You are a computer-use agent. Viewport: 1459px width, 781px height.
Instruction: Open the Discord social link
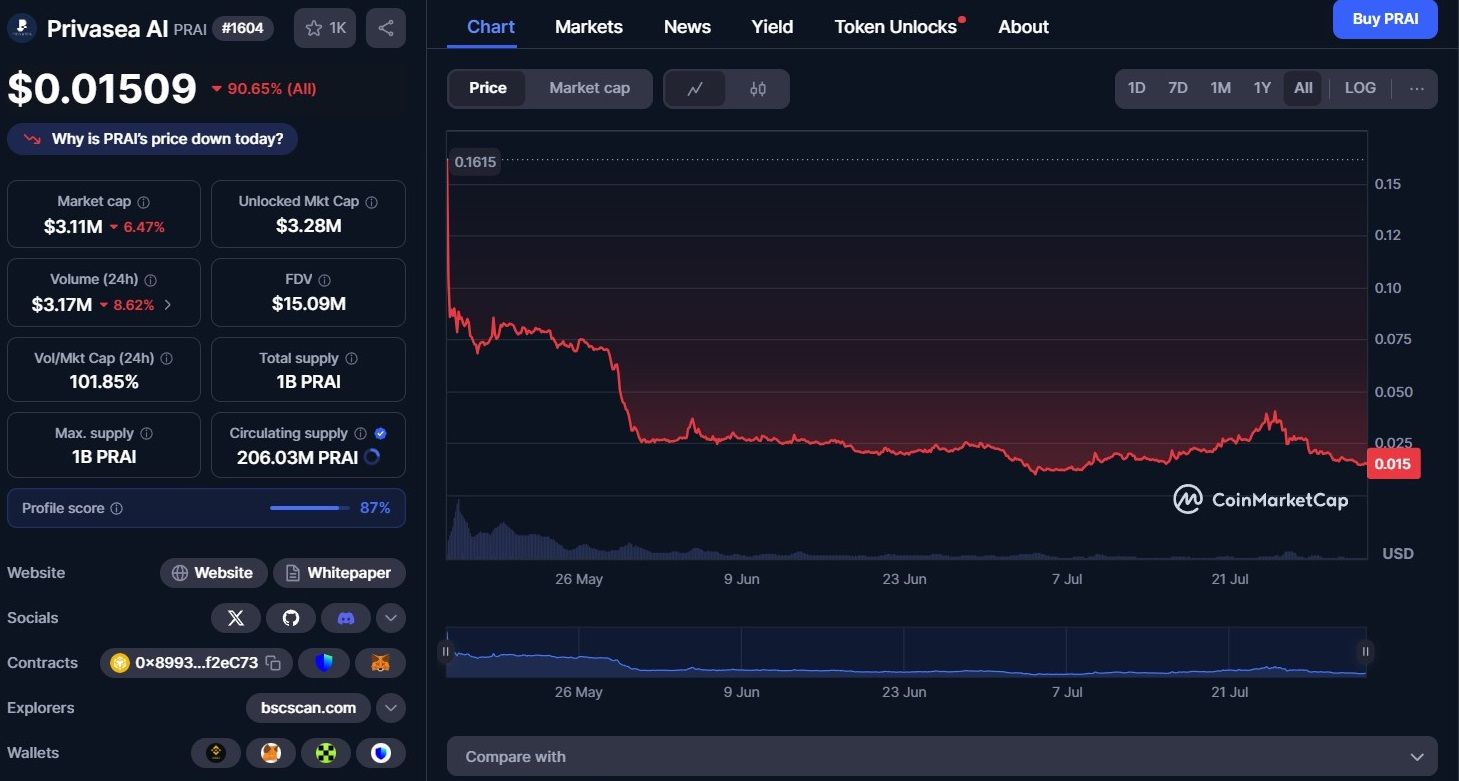point(346,618)
